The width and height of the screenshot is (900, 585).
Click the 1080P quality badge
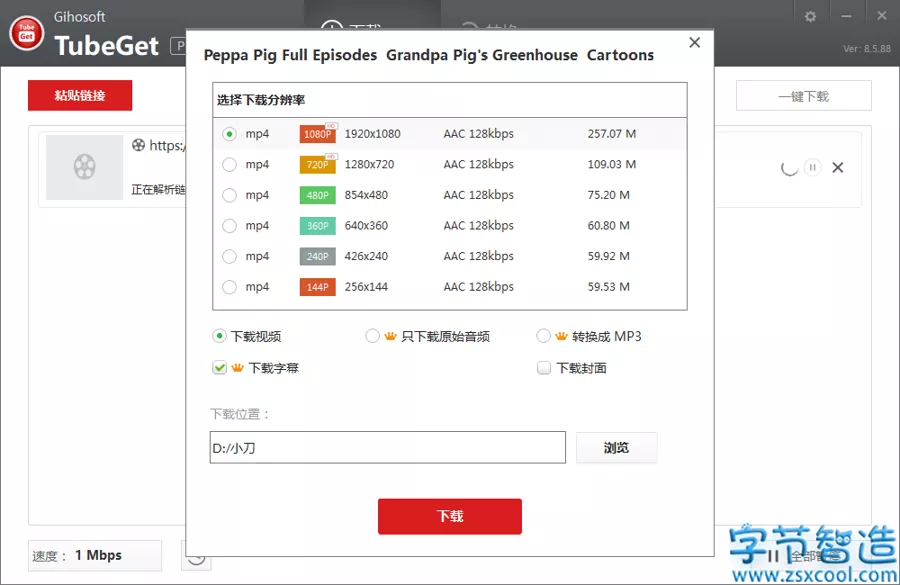click(318, 134)
